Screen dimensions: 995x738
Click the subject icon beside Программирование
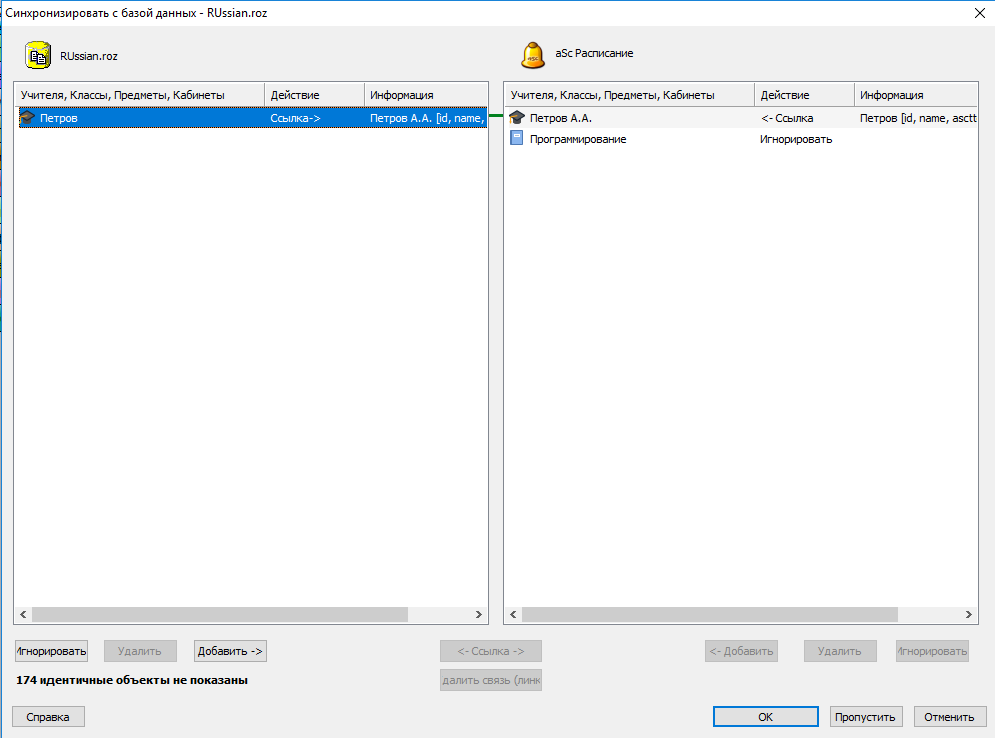click(x=517, y=139)
